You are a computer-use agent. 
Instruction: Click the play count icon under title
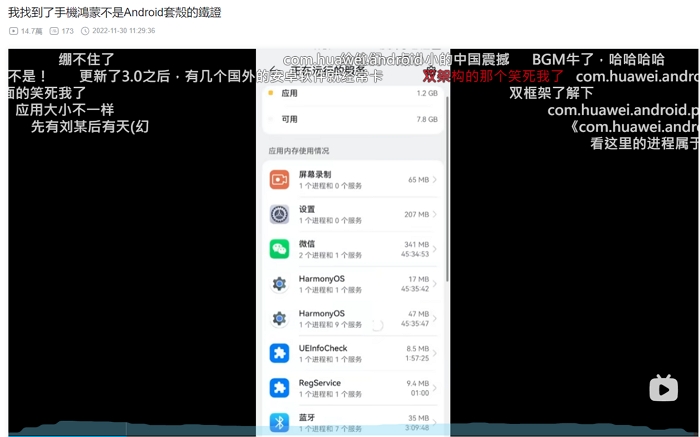(x=14, y=31)
